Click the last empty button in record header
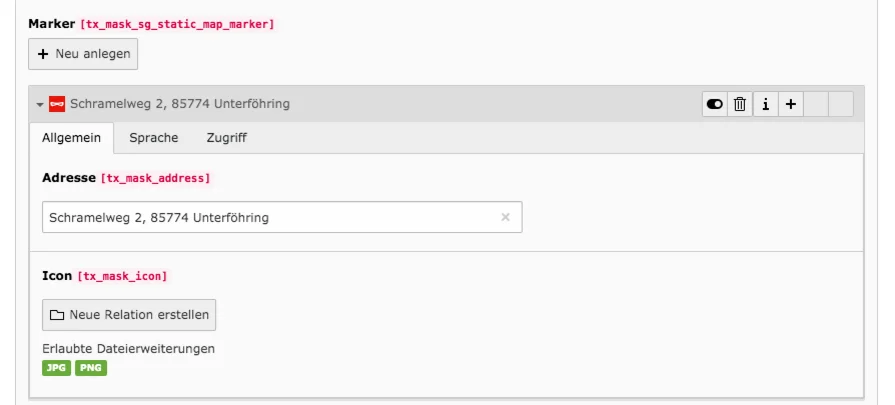The image size is (895, 405). (x=841, y=104)
